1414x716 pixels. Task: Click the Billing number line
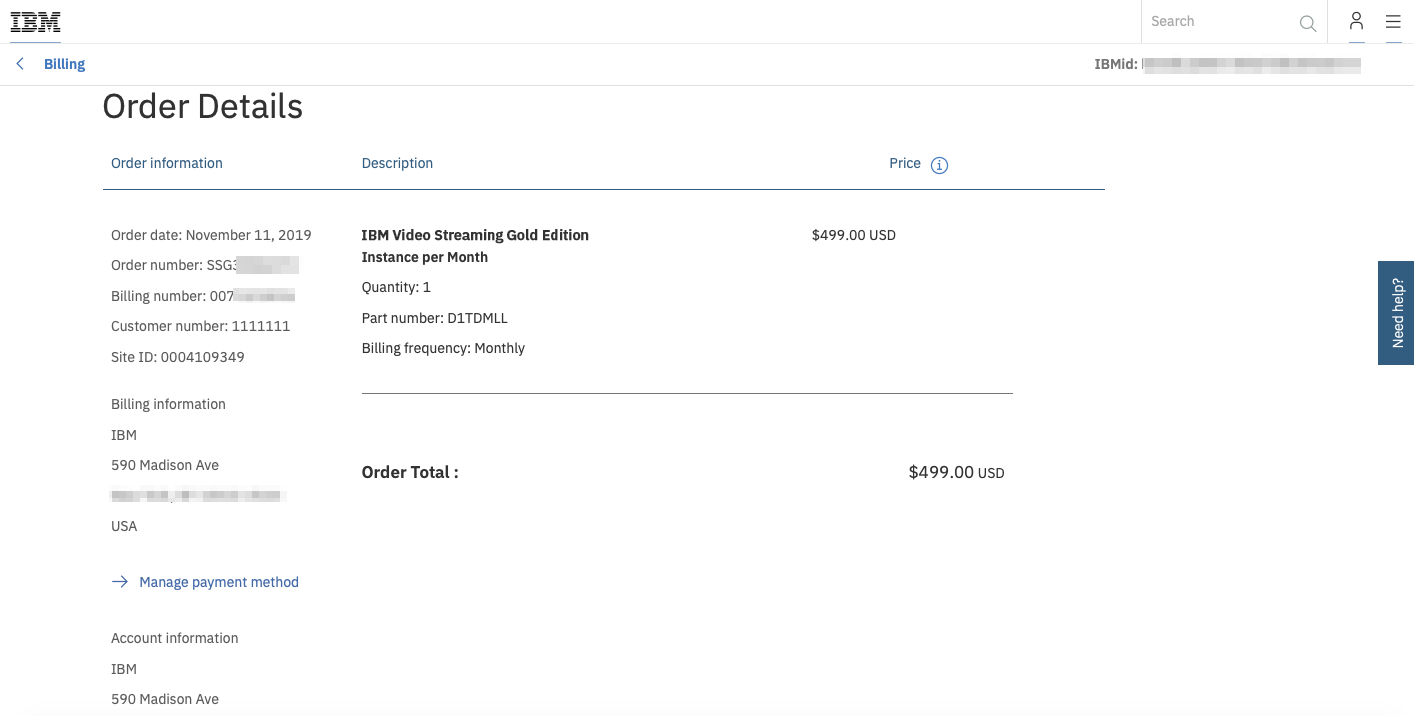coord(203,296)
